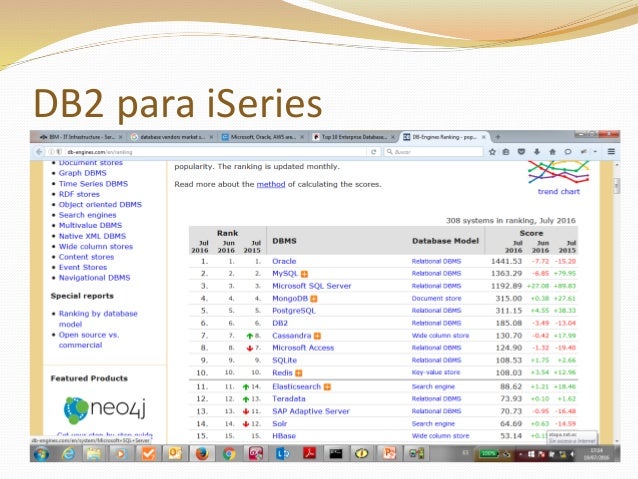The image size is (638, 479).
Task: Open Ranking by database model link
Action: click(x=98, y=319)
